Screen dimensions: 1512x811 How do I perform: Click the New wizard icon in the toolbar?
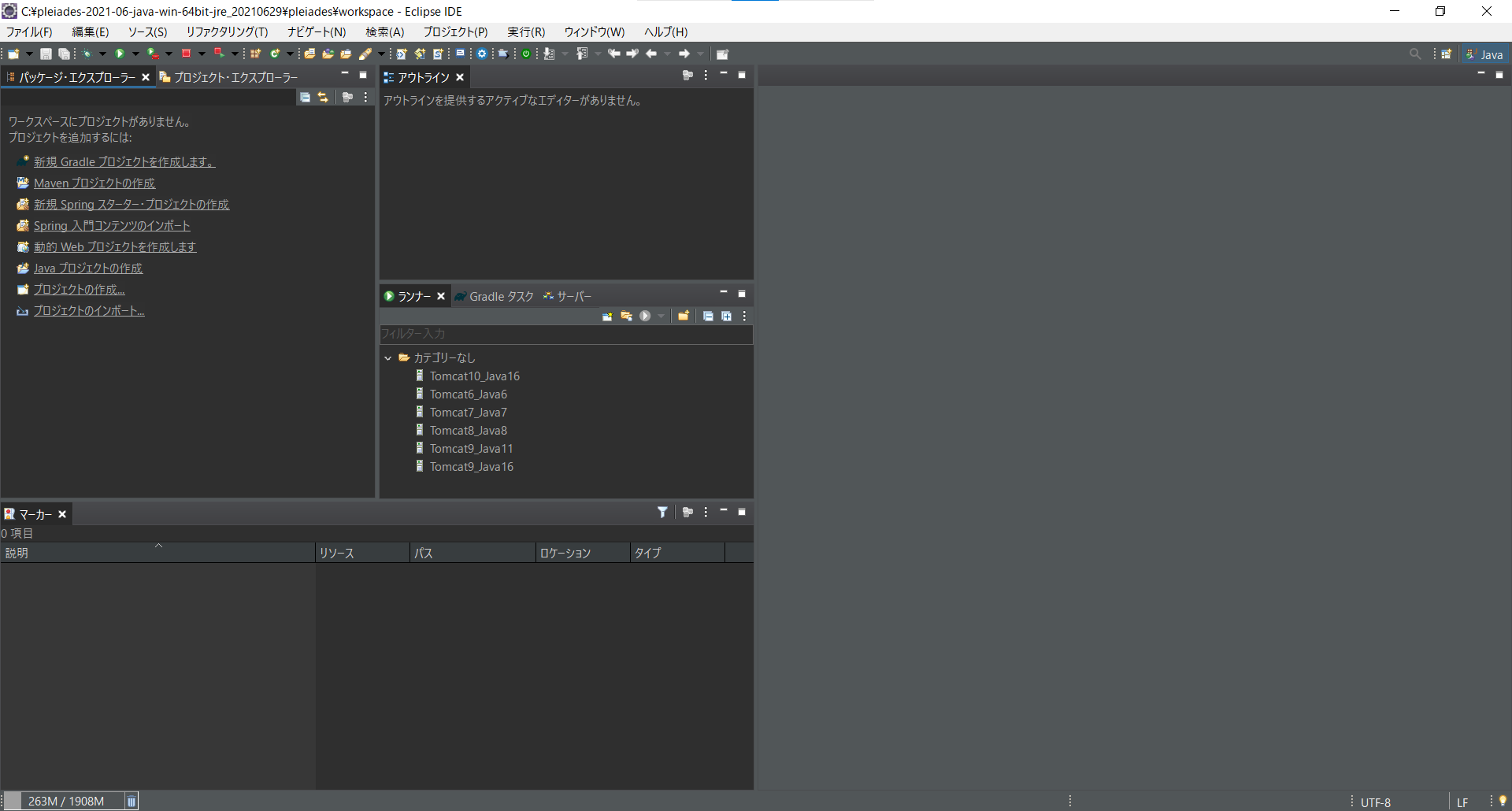point(14,54)
